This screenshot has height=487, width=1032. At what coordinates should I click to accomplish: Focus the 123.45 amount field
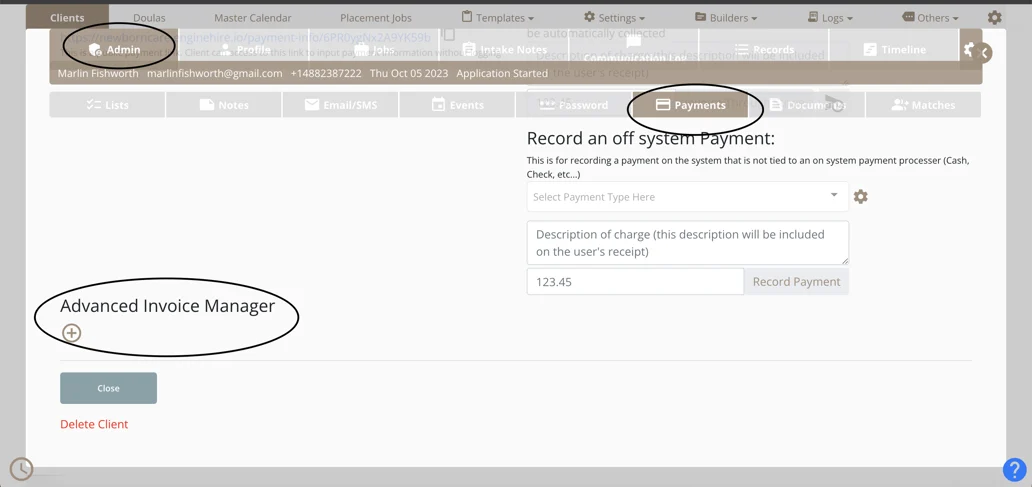pyautogui.click(x=635, y=282)
